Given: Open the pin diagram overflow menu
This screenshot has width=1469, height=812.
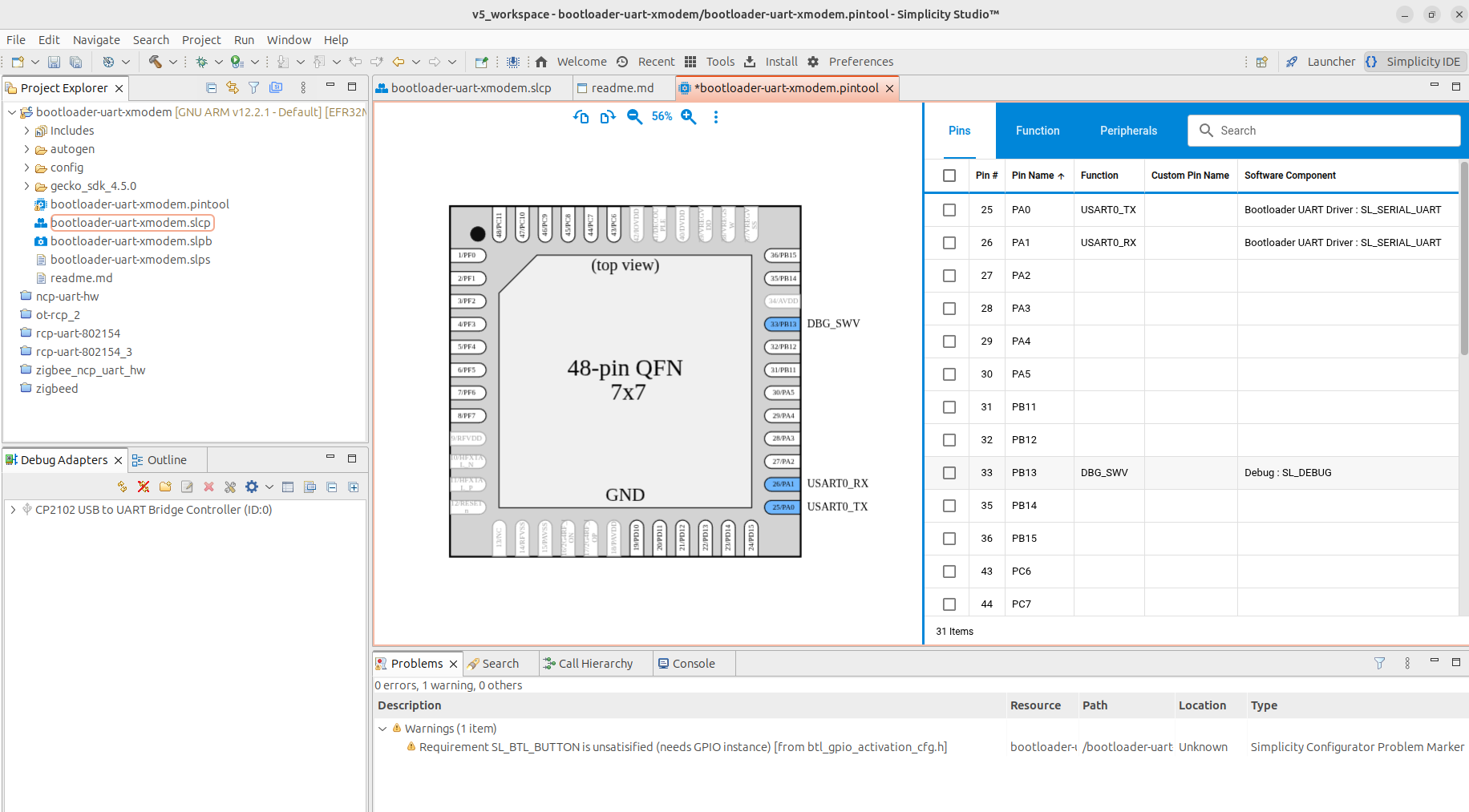Looking at the screenshot, I should [716, 116].
